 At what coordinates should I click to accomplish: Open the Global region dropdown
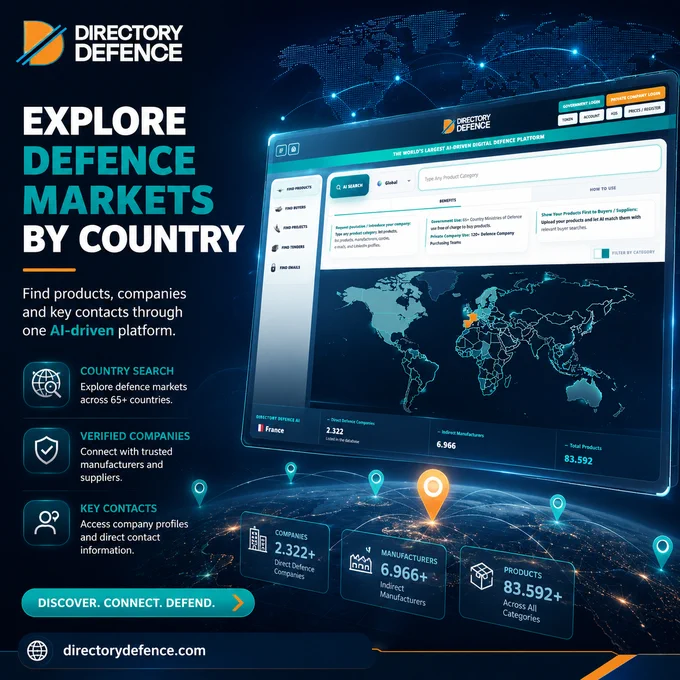pyautogui.click(x=393, y=183)
